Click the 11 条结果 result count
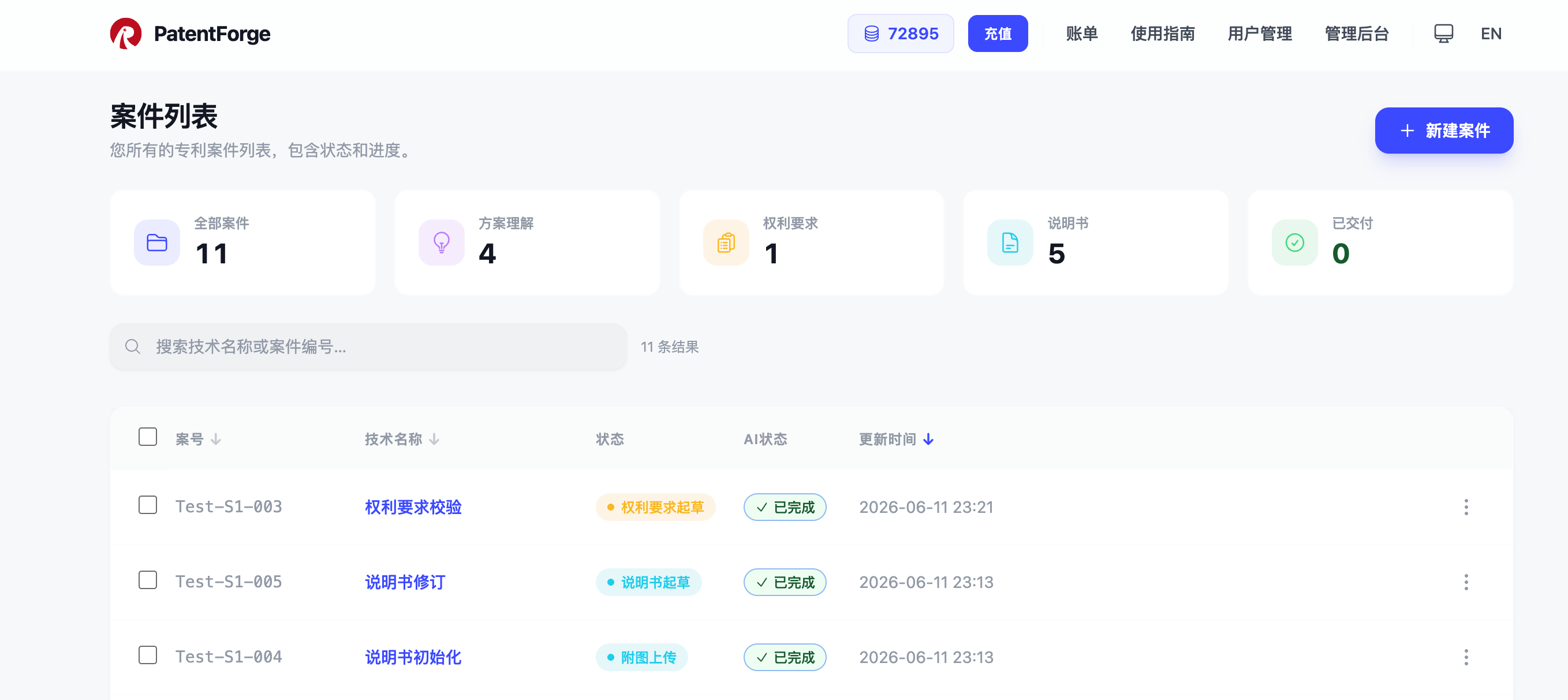 670,347
